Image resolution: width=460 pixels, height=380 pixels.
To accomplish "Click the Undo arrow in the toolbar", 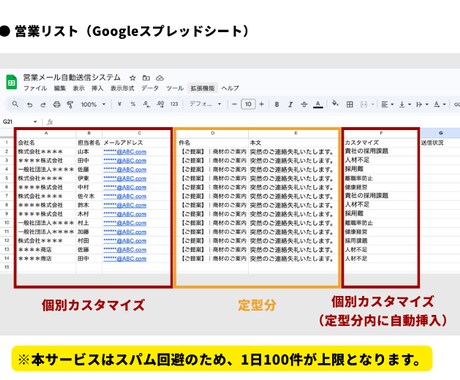I will pos(30,105).
